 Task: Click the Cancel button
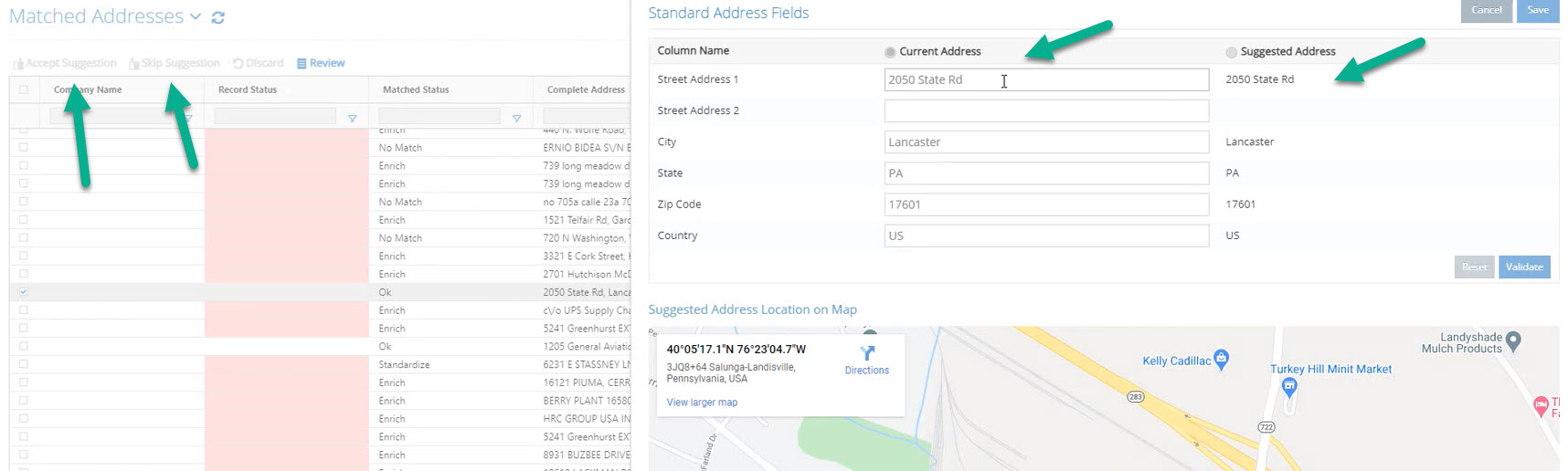tap(1487, 10)
